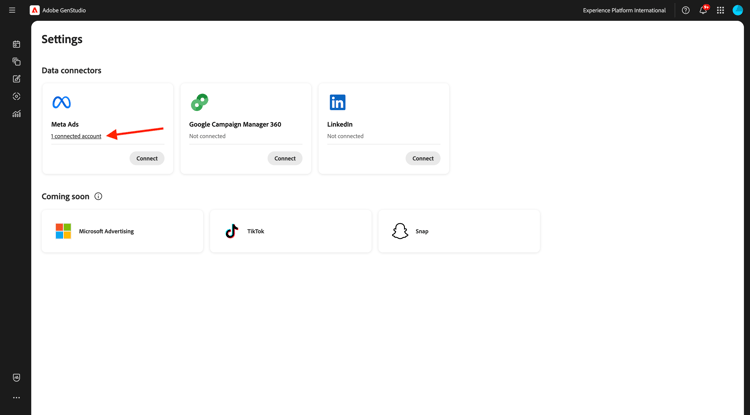Open the 1 connected account link
This screenshot has height=415, width=750.
tap(76, 136)
